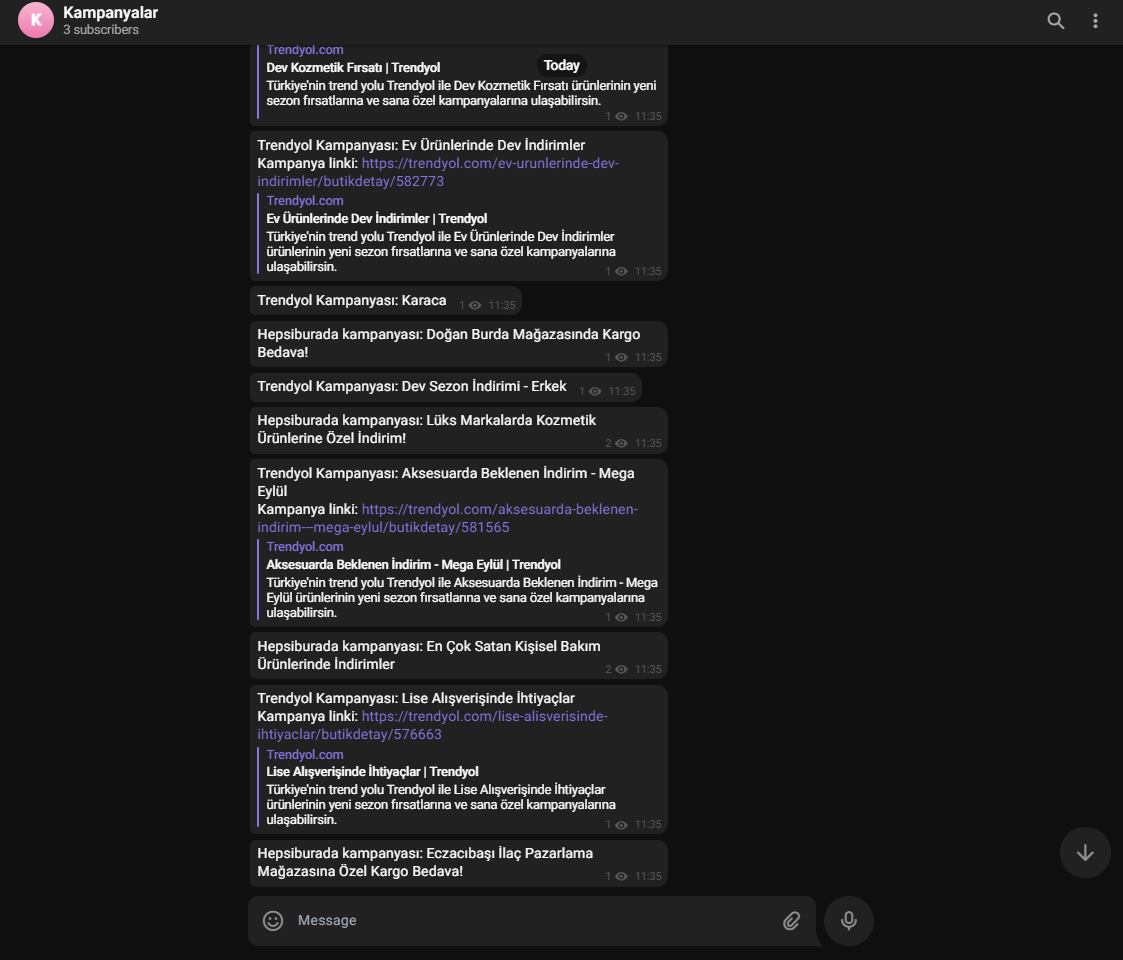Click views eye icon on Dev Sezon İndirimi message
Image resolution: width=1123 pixels, height=960 pixels.
594,391
